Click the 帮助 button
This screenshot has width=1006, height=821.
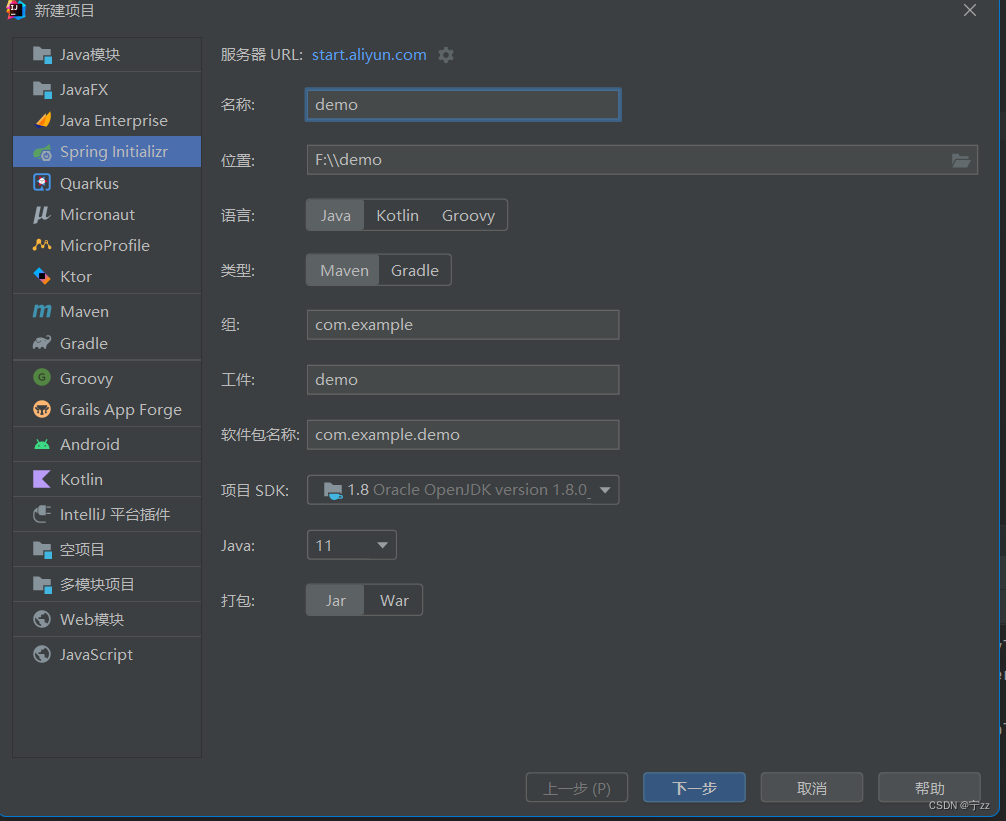pyautogui.click(x=929, y=788)
